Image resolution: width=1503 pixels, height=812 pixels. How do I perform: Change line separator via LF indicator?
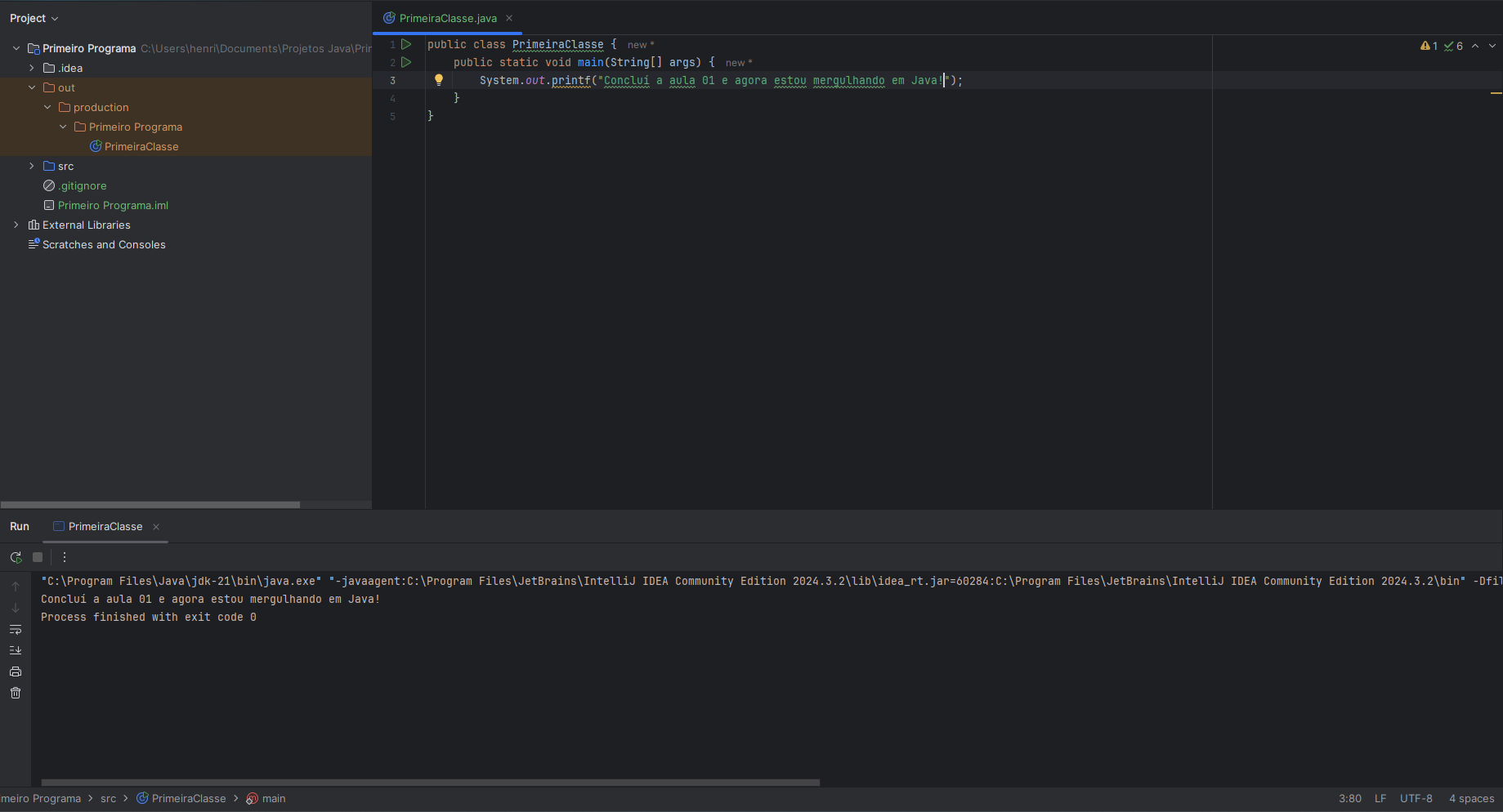[1380, 799]
